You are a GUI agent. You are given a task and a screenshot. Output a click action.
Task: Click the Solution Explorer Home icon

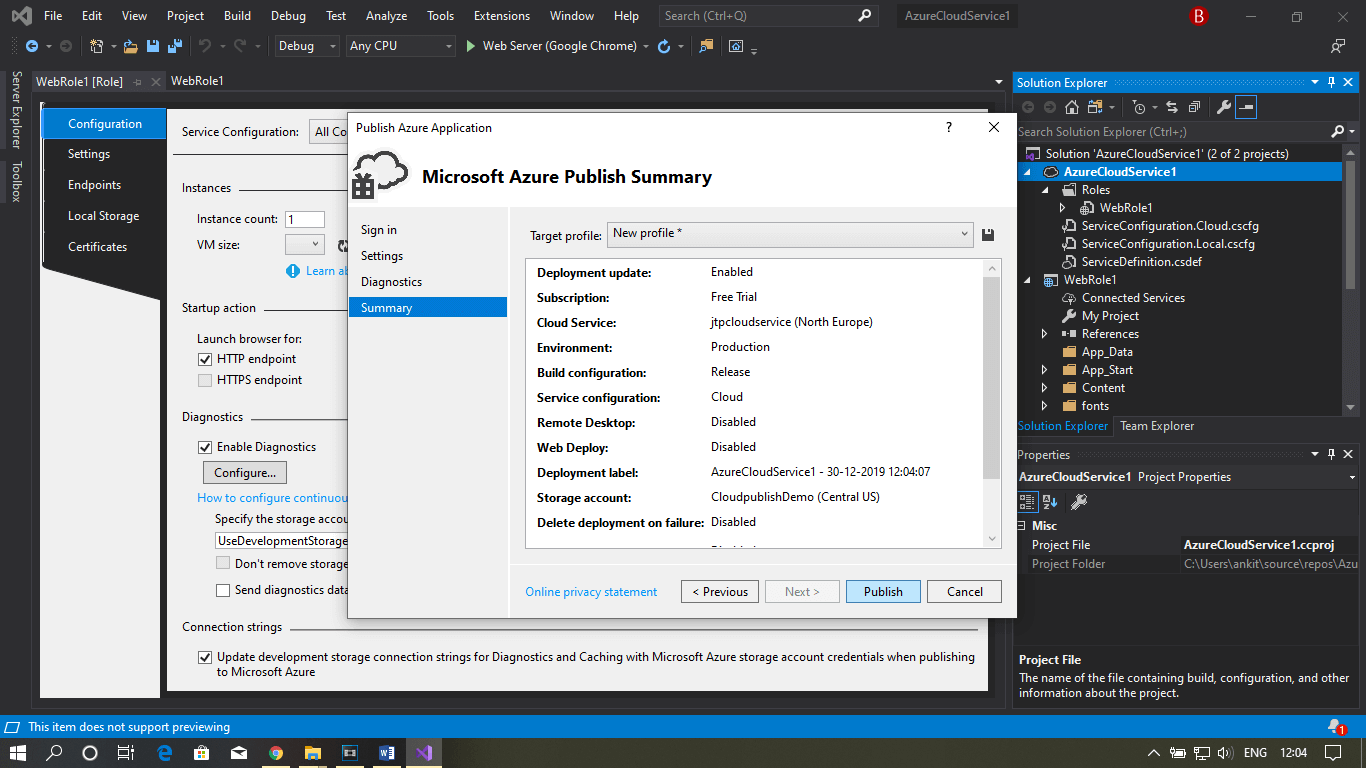click(1072, 107)
